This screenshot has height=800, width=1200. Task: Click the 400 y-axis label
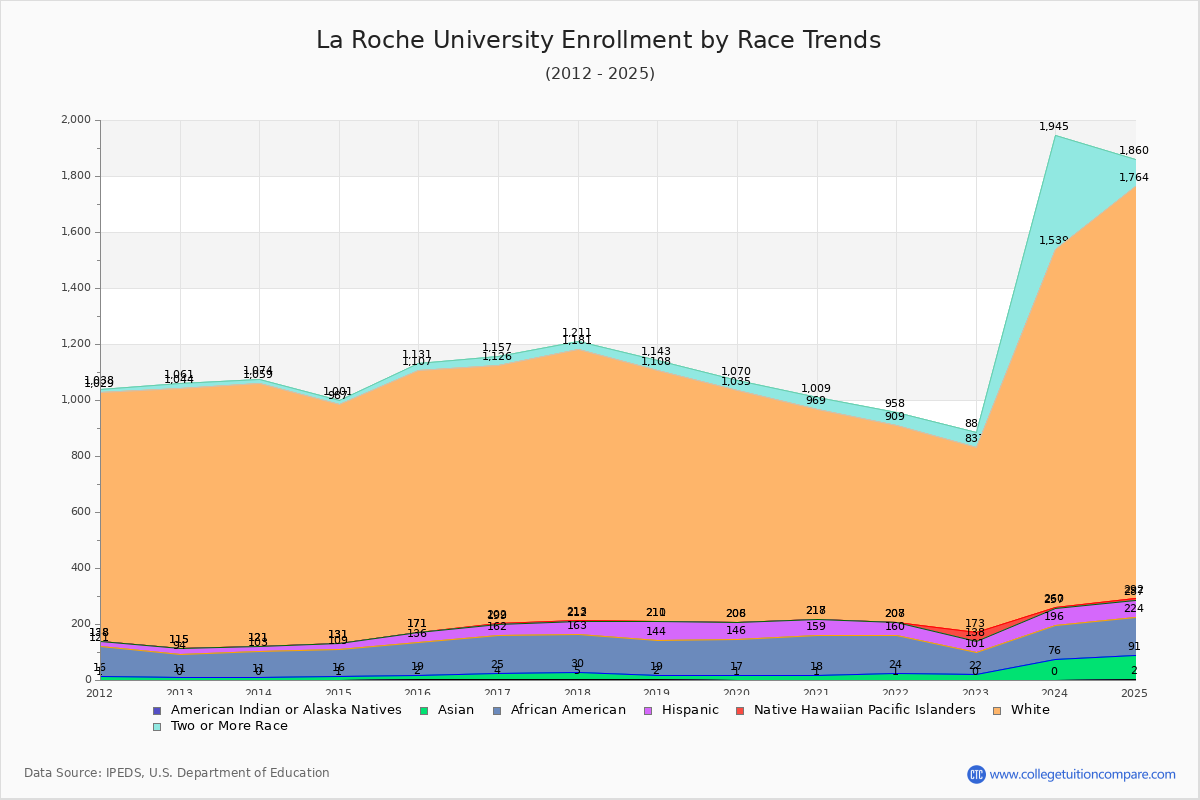[x=81, y=568]
